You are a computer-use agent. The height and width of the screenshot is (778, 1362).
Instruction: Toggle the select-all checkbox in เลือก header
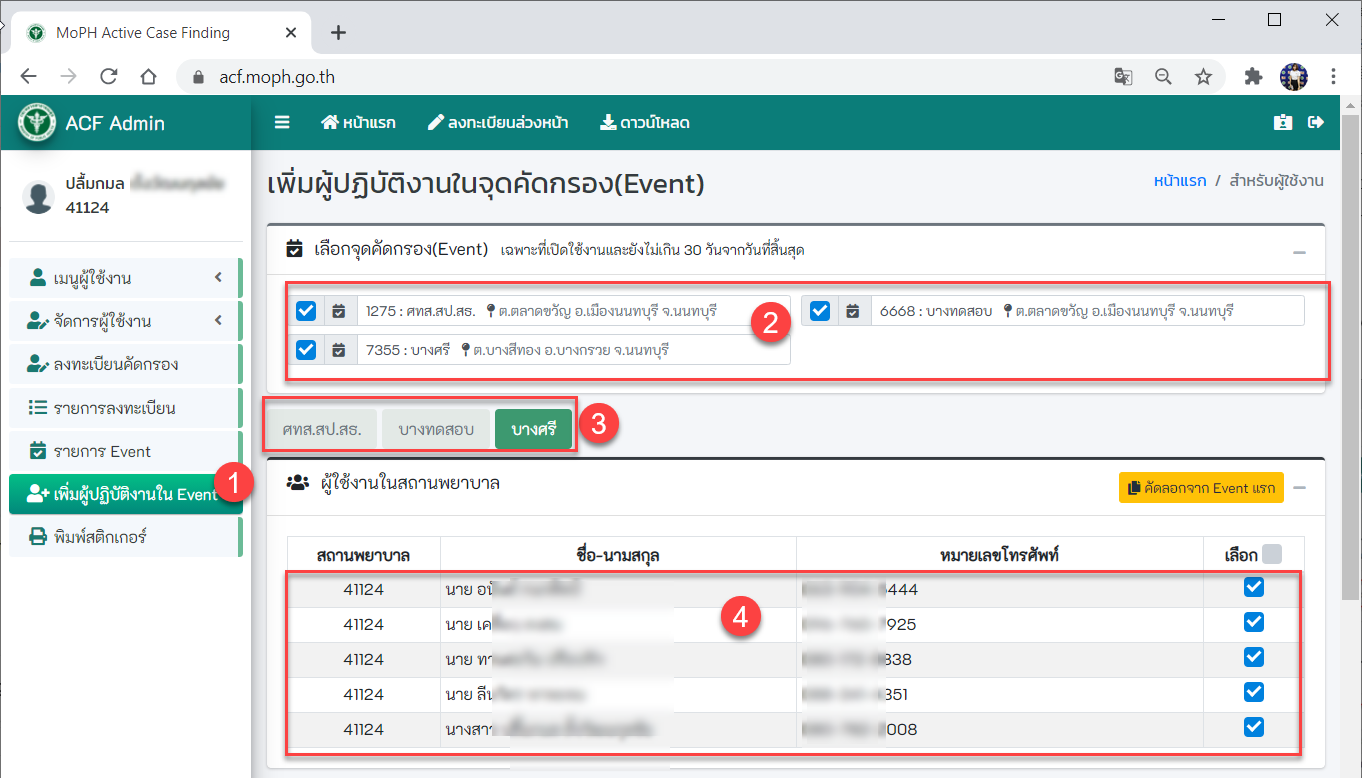1271,554
